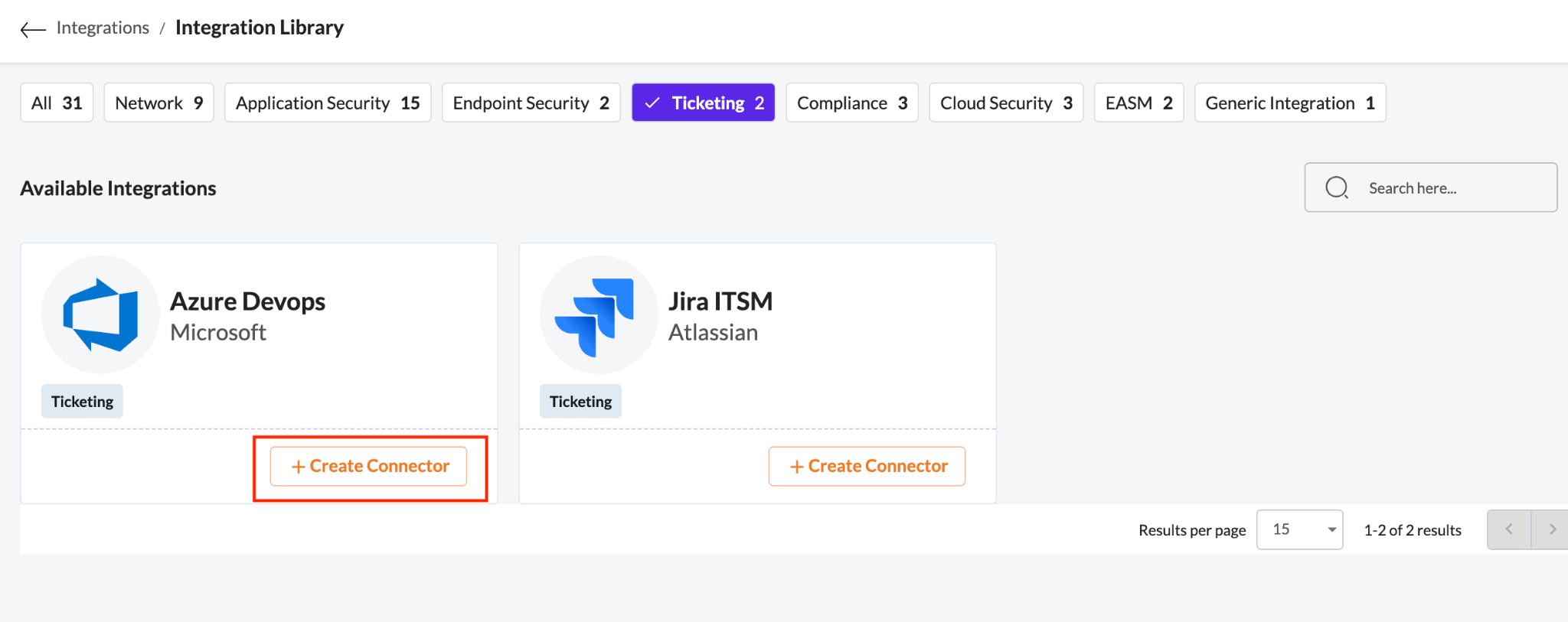Filter by Compliance category
Viewport: 1568px width, 622px height.
tap(852, 103)
